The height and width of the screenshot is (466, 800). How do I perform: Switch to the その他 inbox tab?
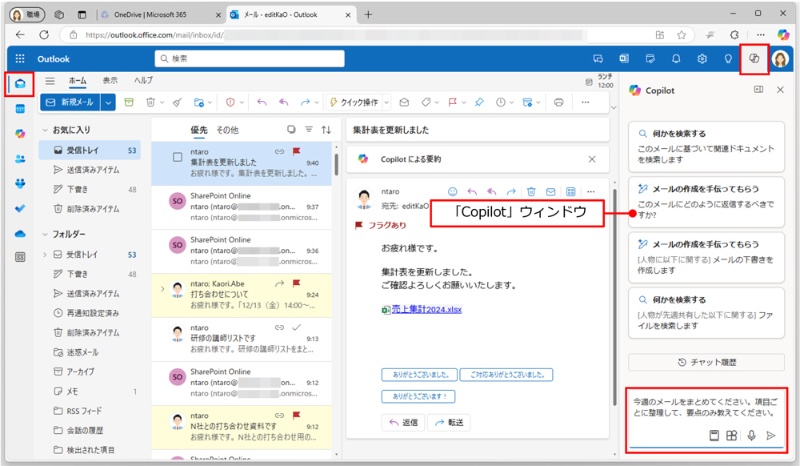(228, 130)
